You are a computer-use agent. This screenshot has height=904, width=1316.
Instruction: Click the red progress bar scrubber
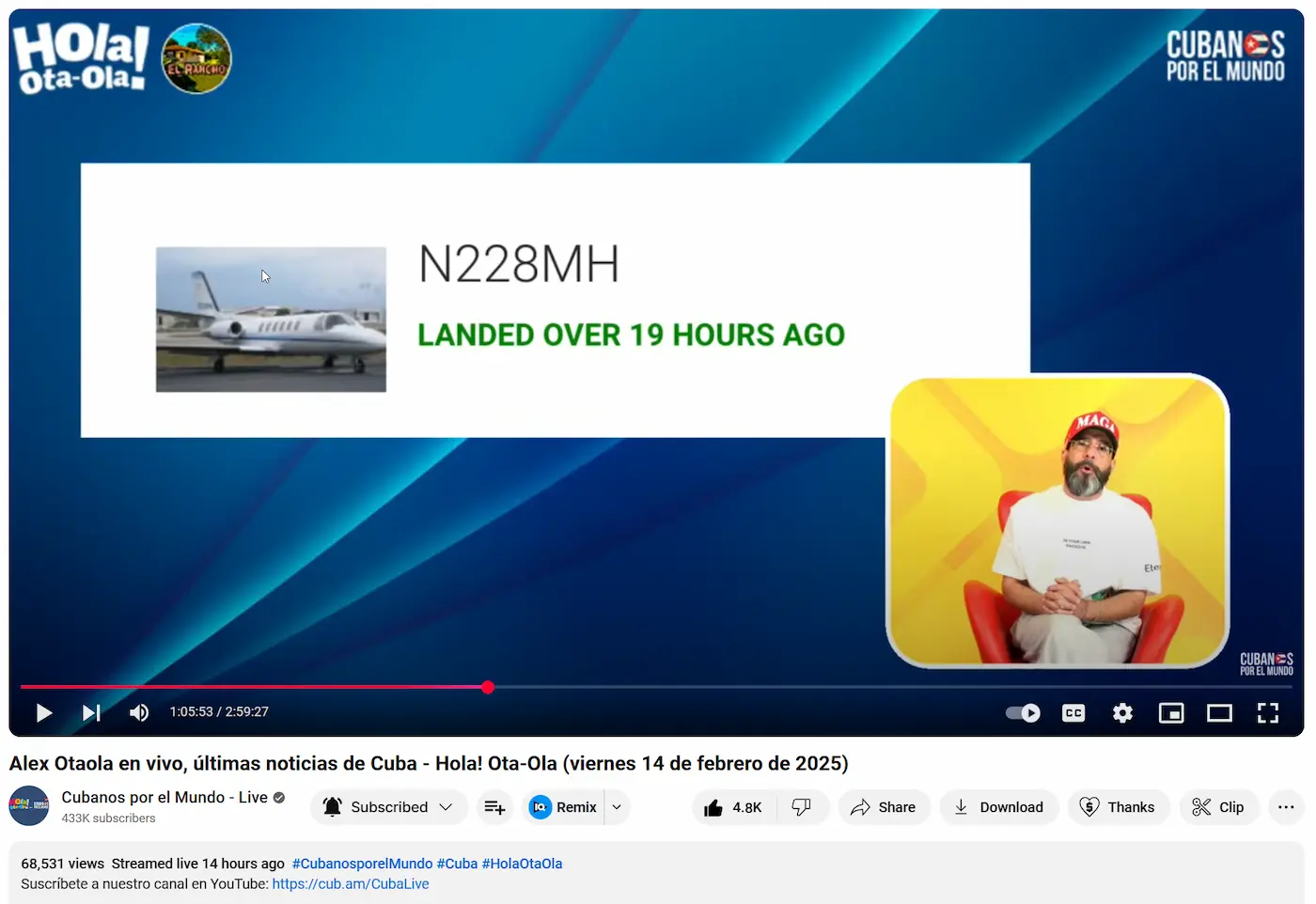coord(488,688)
